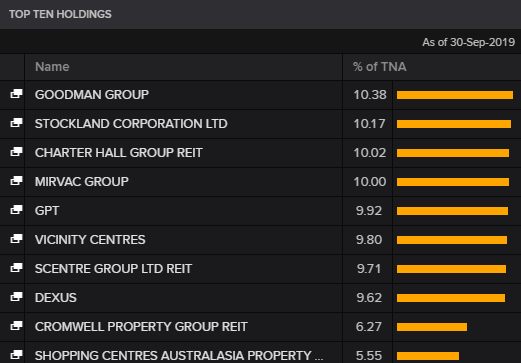The width and height of the screenshot is (521, 363).
Task: Click the popup icon next to GPT
Action: pos(16,210)
